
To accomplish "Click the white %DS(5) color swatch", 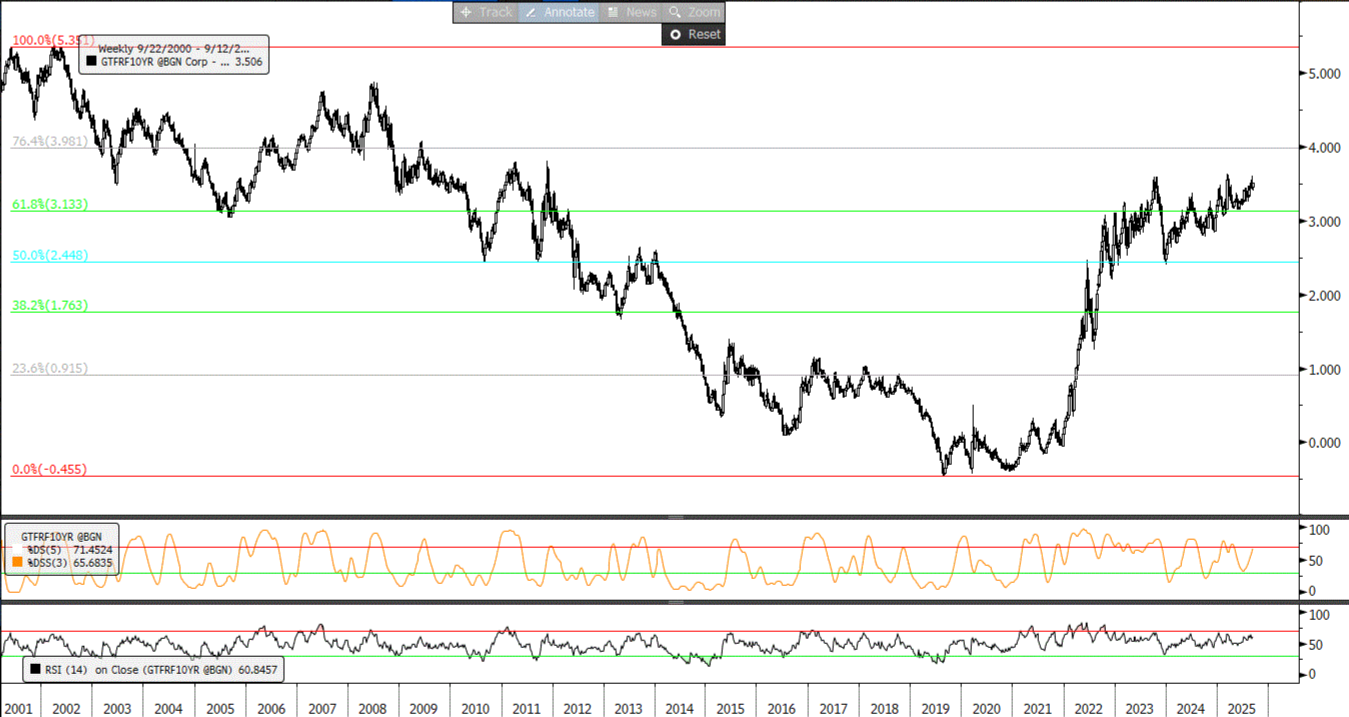I will tap(16, 550).
